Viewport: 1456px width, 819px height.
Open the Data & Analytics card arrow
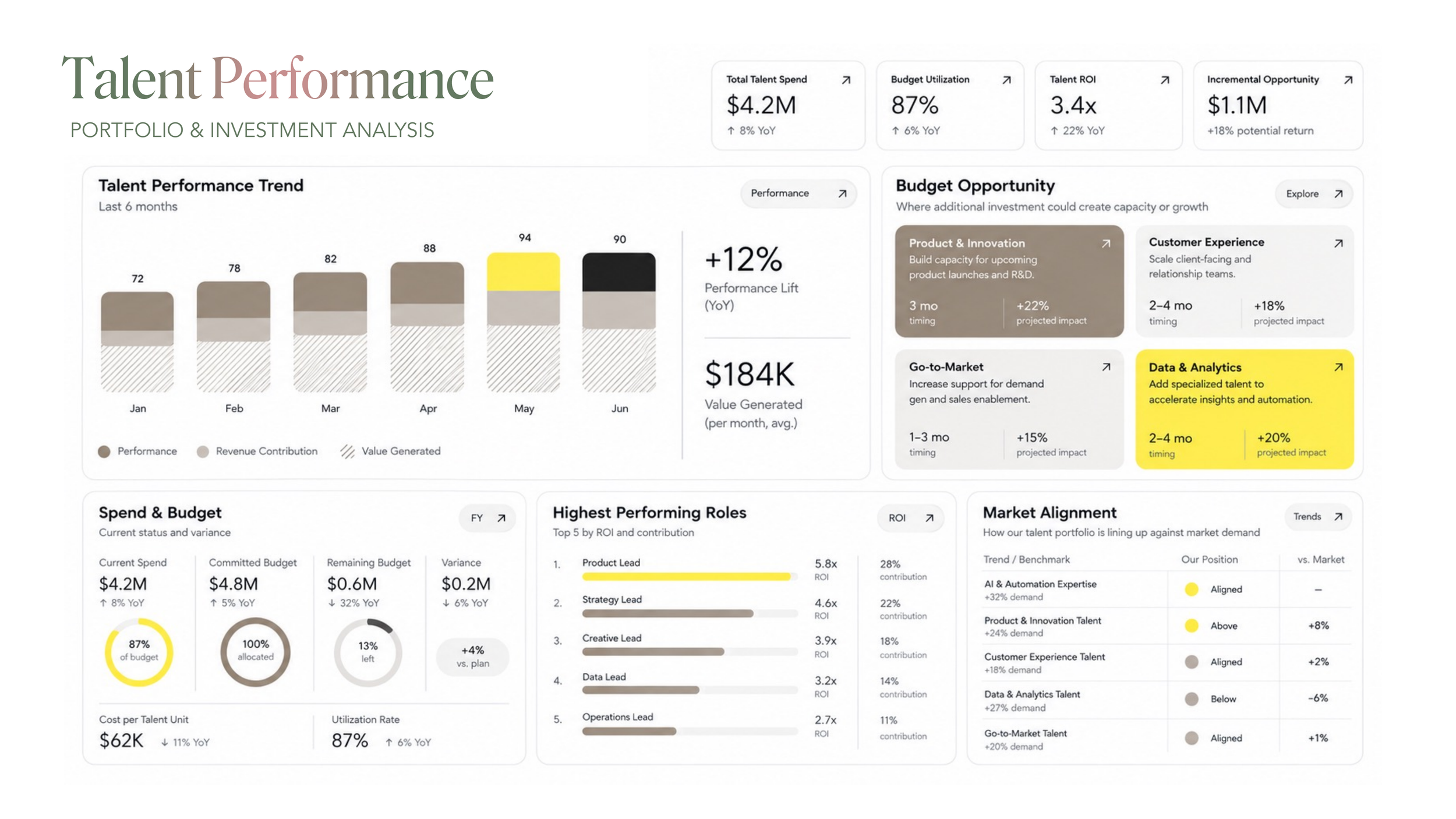(x=1338, y=367)
